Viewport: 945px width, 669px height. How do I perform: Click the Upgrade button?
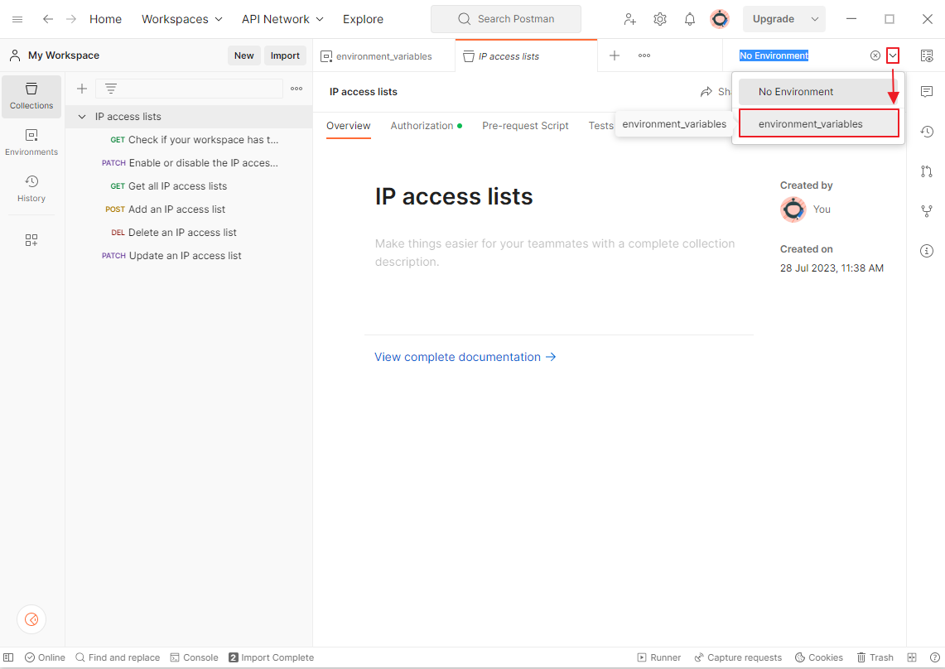(774, 19)
